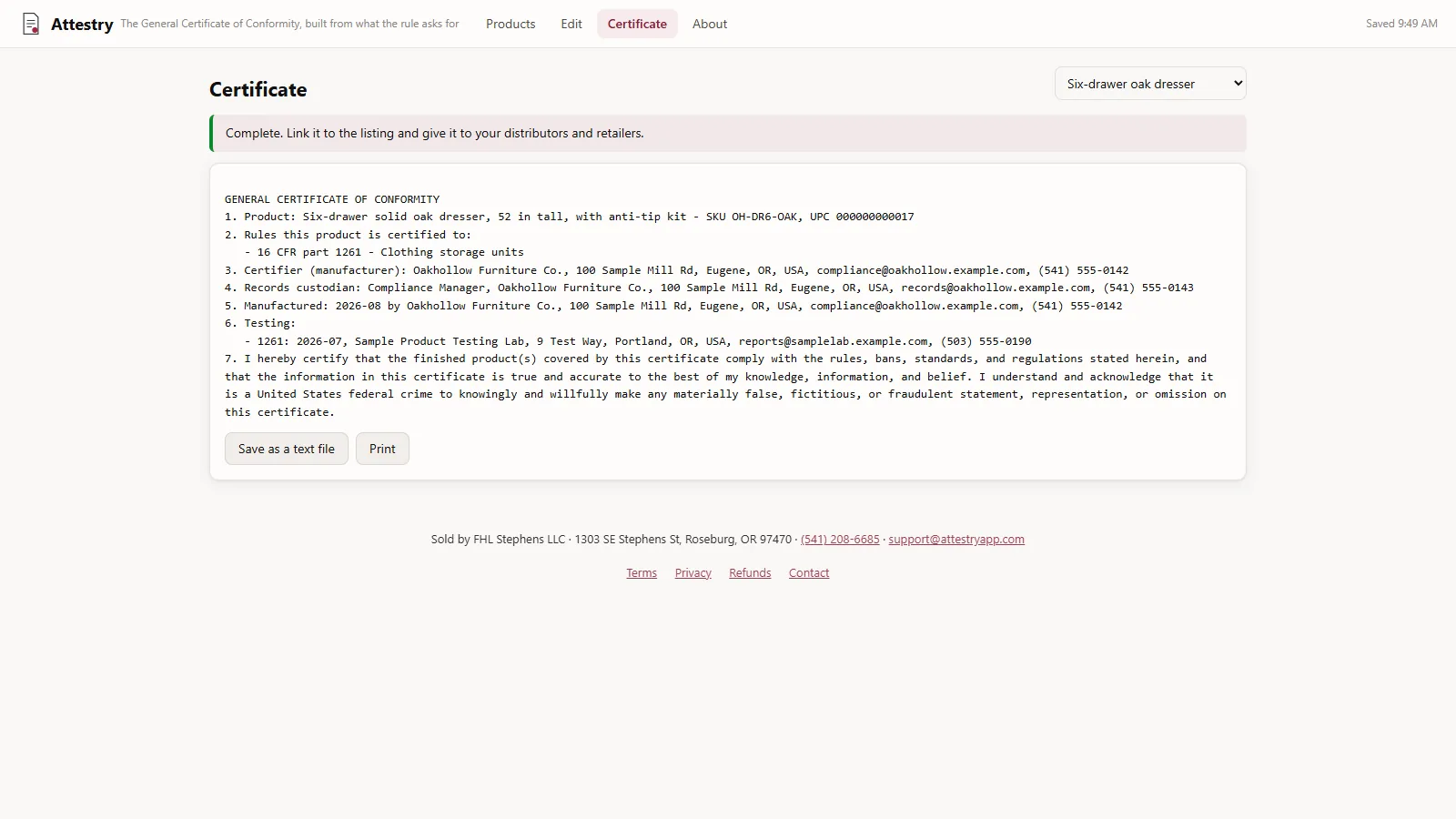This screenshot has width=1456, height=819.
Task: Click the 'I hereby certify' statement
Action: click(725, 385)
